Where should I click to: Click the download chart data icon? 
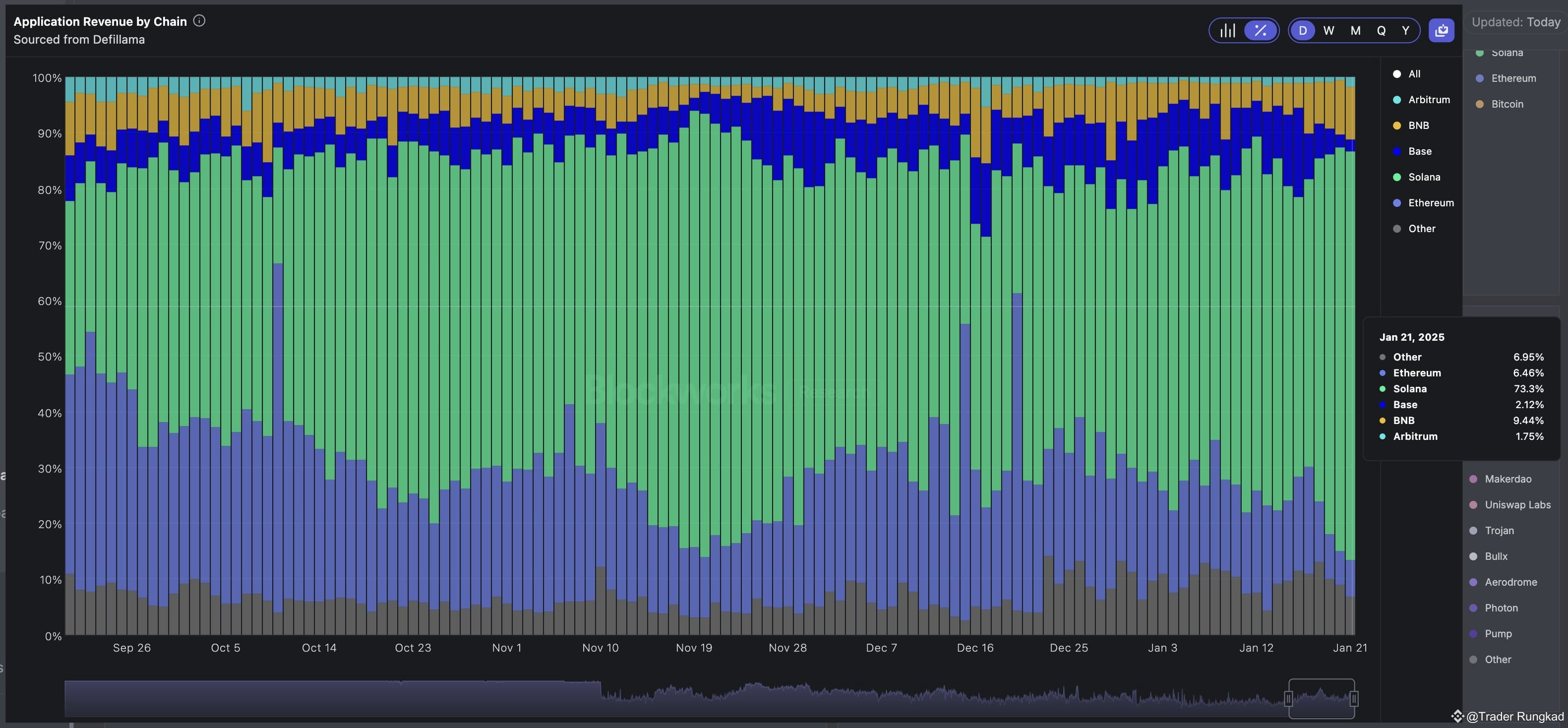[1441, 30]
